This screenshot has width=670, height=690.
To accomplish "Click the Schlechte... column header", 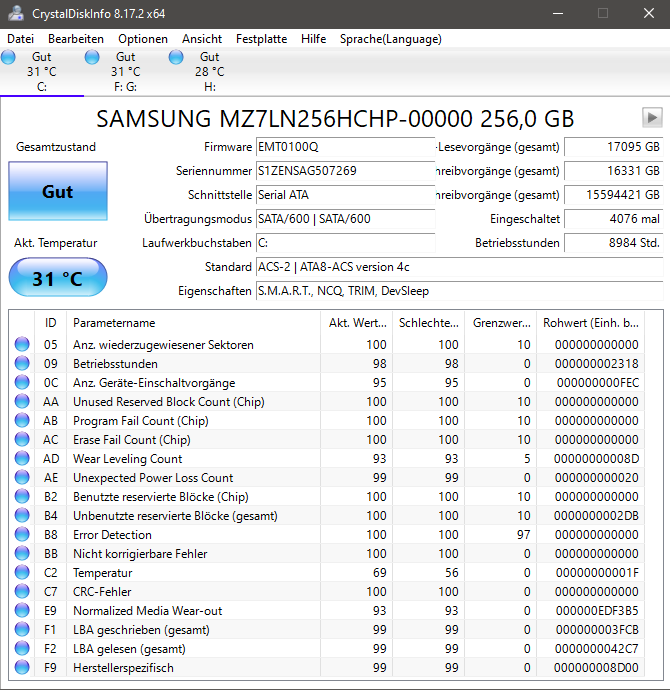I will point(429,323).
